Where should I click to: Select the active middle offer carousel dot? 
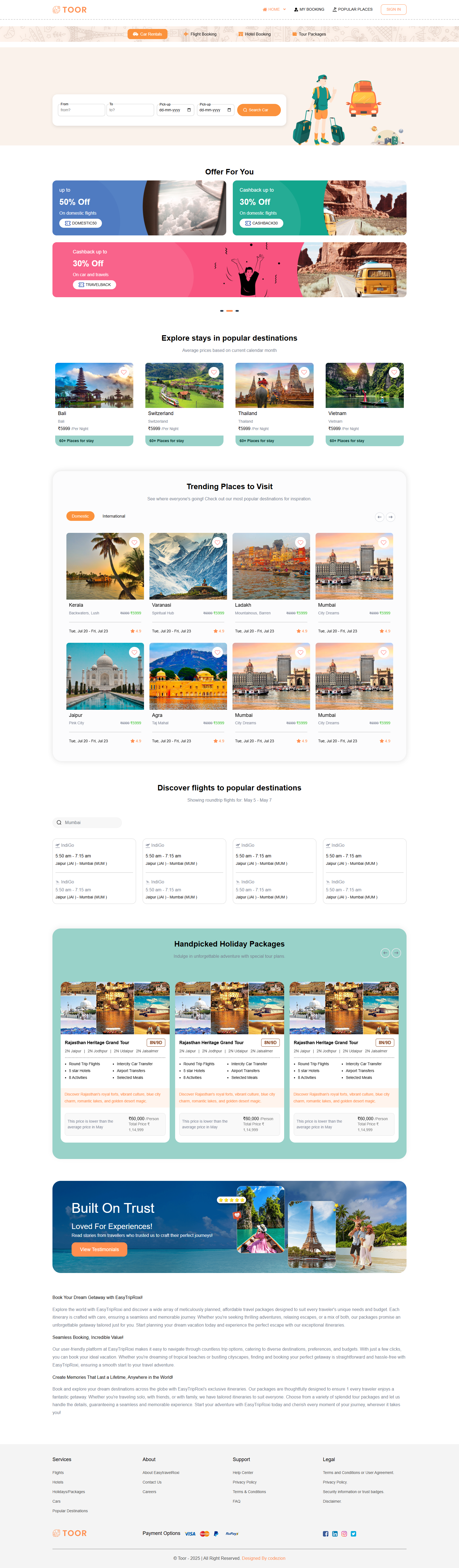229,311
